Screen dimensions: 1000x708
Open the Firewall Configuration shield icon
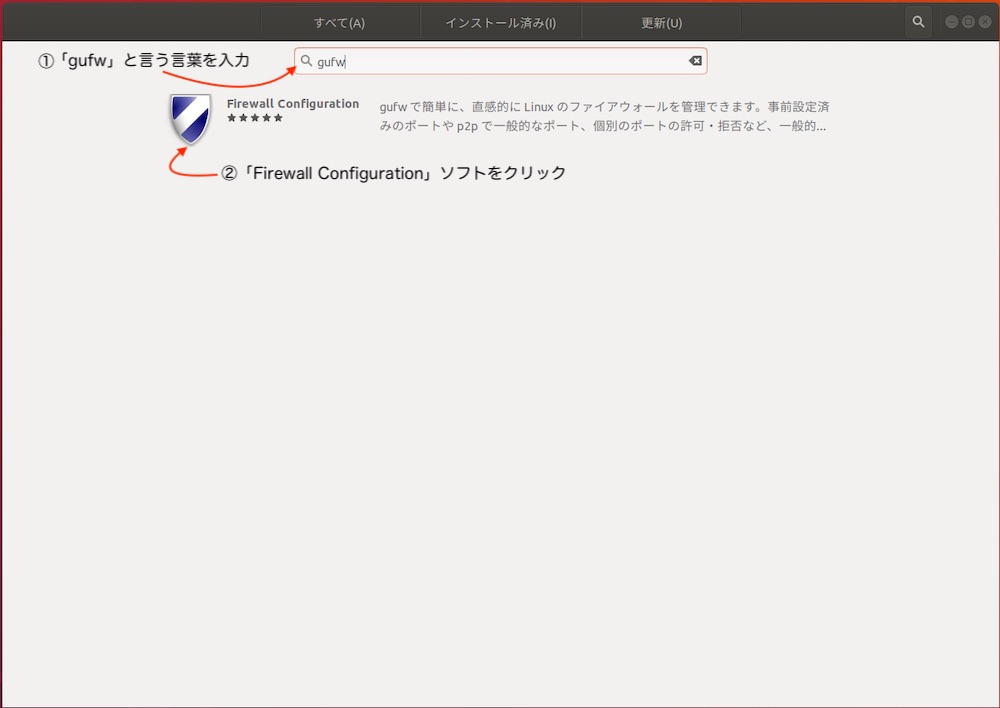[190, 119]
